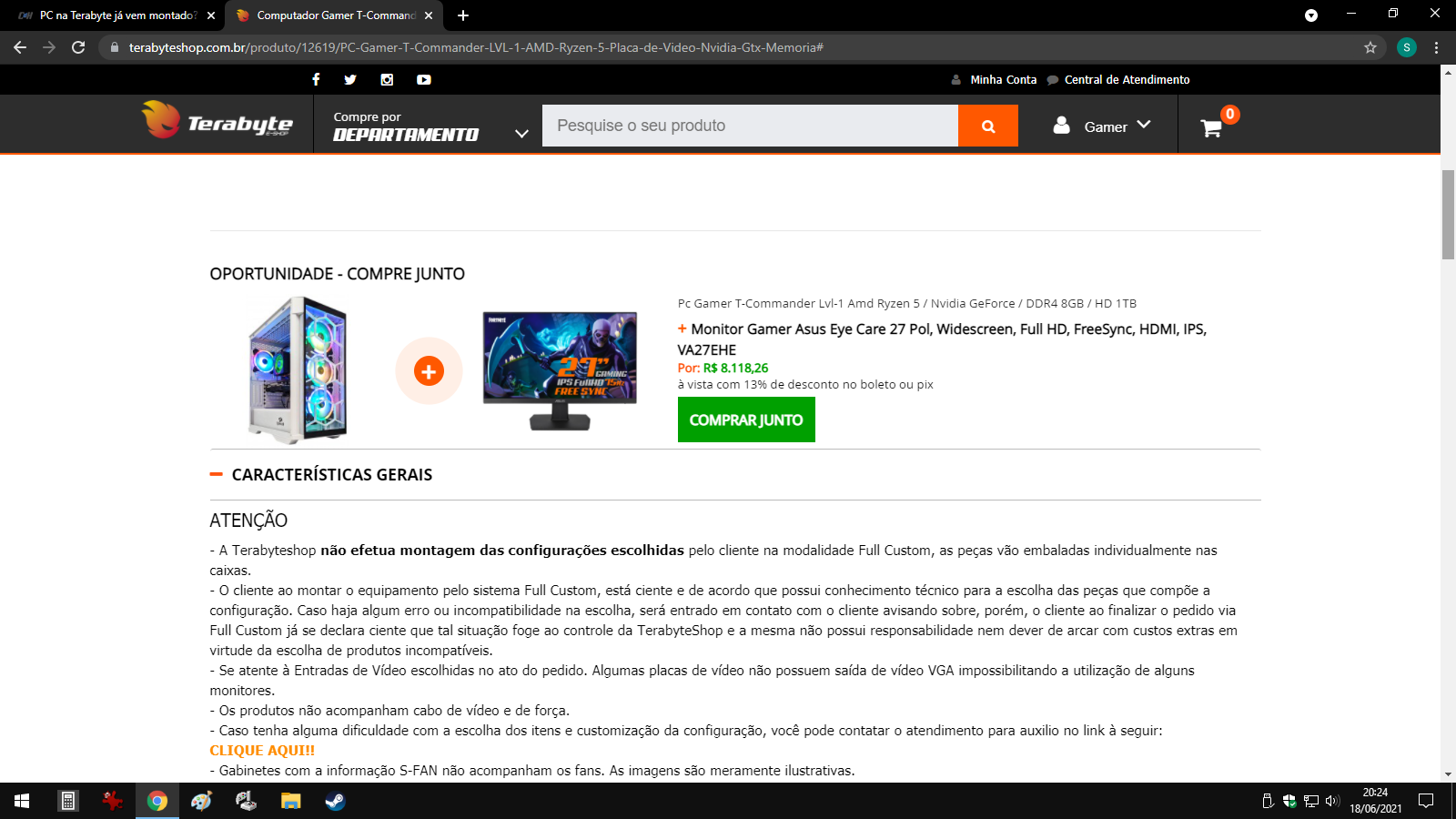Open Chrome media control dropdown in title bar

pos(1311,15)
